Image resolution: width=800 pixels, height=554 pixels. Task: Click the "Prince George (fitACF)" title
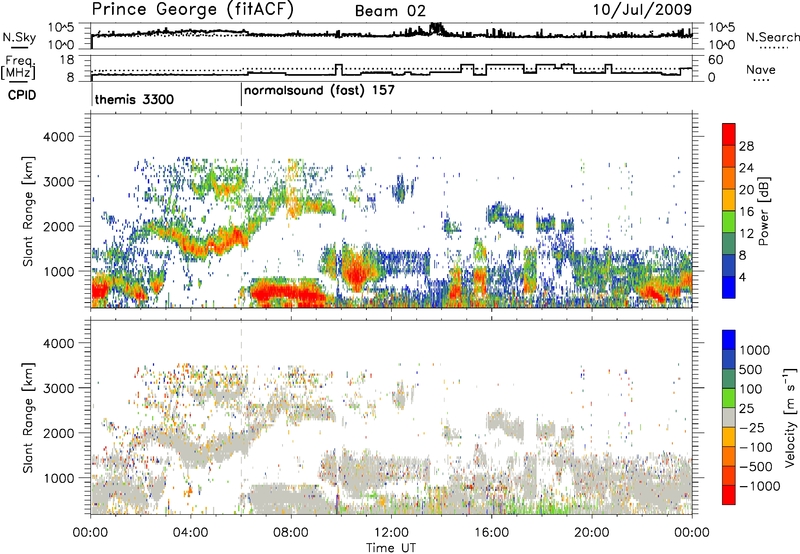pyautogui.click(x=192, y=10)
